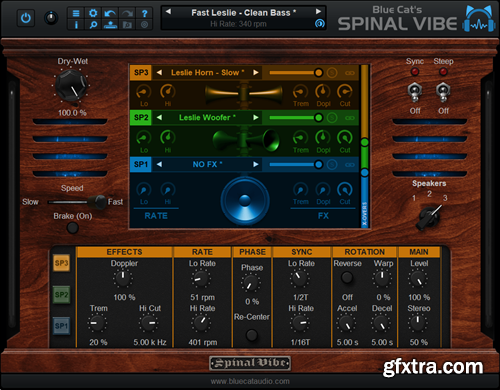Toggle the Reverse rotation button
500x390 pixels.
(347, 277)
